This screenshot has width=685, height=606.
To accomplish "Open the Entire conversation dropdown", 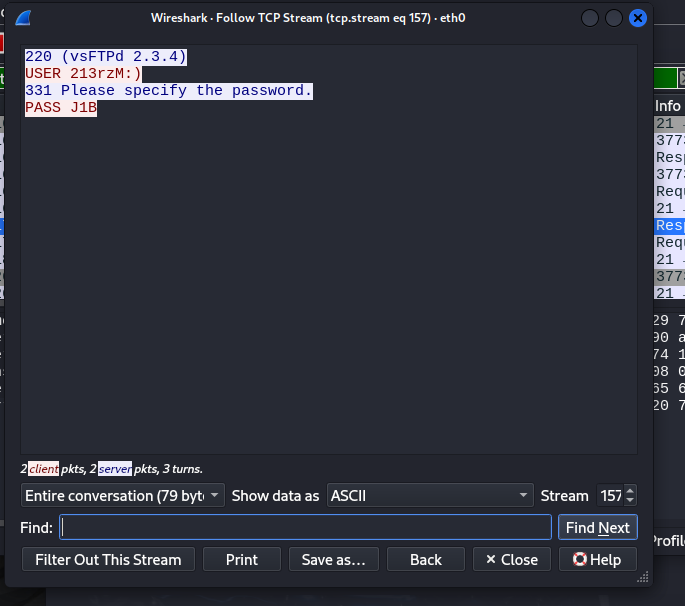I will click(x=122, y=495).
